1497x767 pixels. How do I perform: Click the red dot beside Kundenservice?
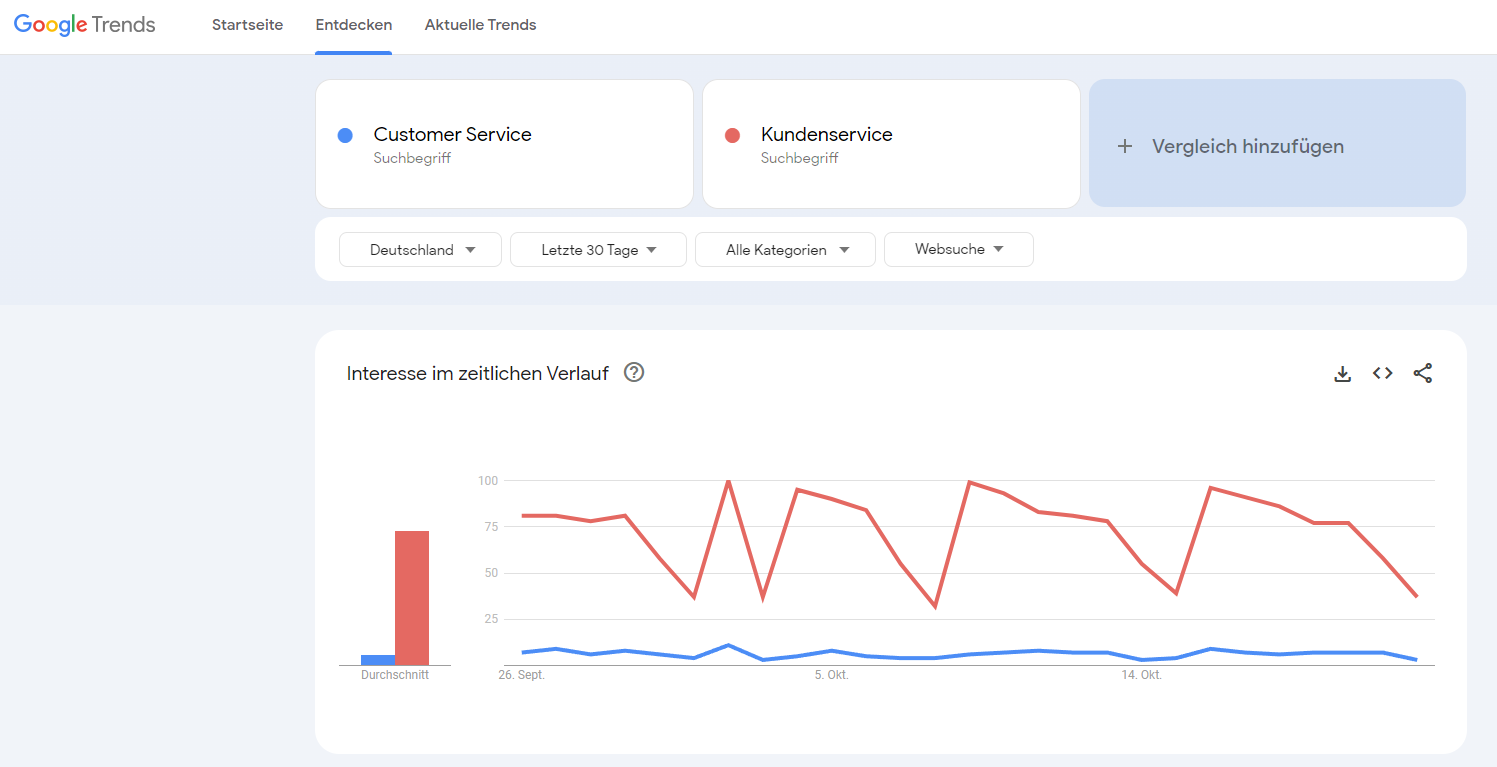pos(732,135)
